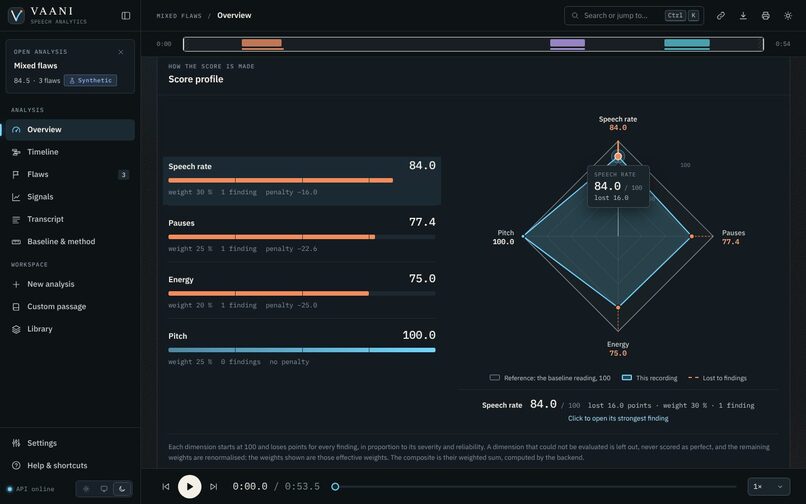The height and width of the screenshot is (504, 806).
Task: Skip to the previous marker in player
Action: pos(166,487)
